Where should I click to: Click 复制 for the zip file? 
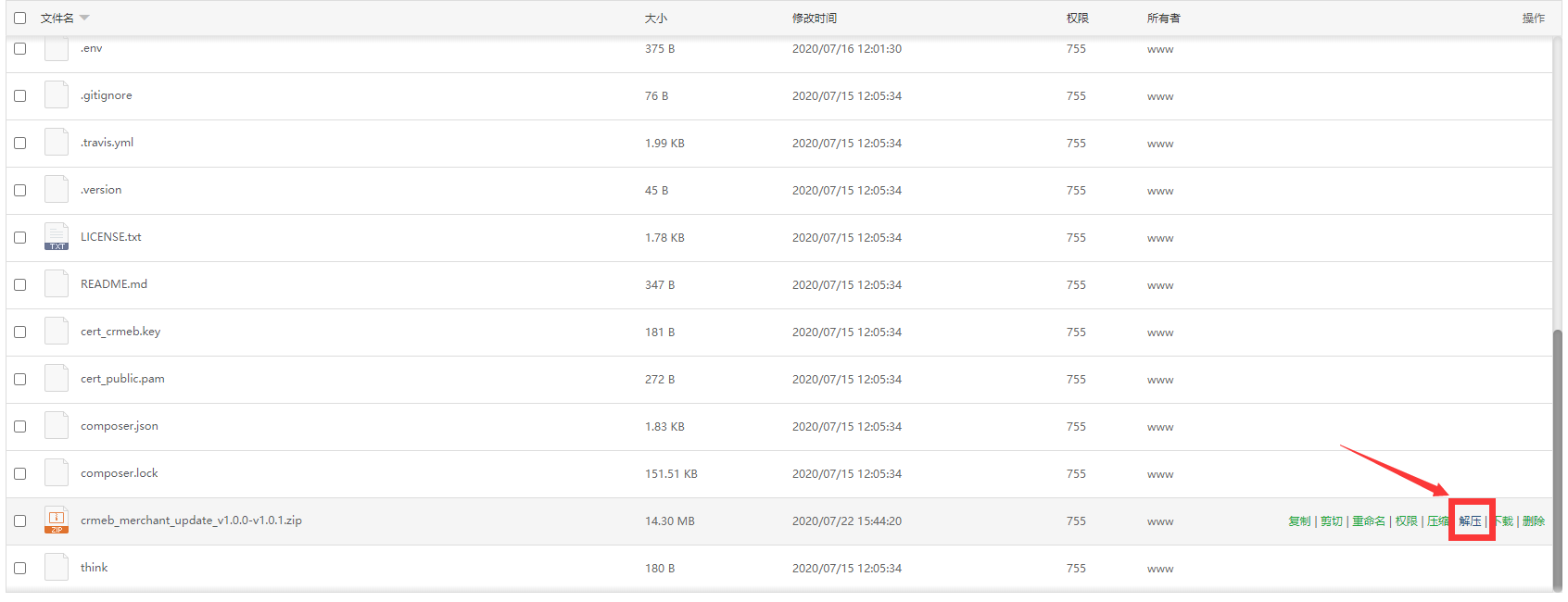[1299, 521]
